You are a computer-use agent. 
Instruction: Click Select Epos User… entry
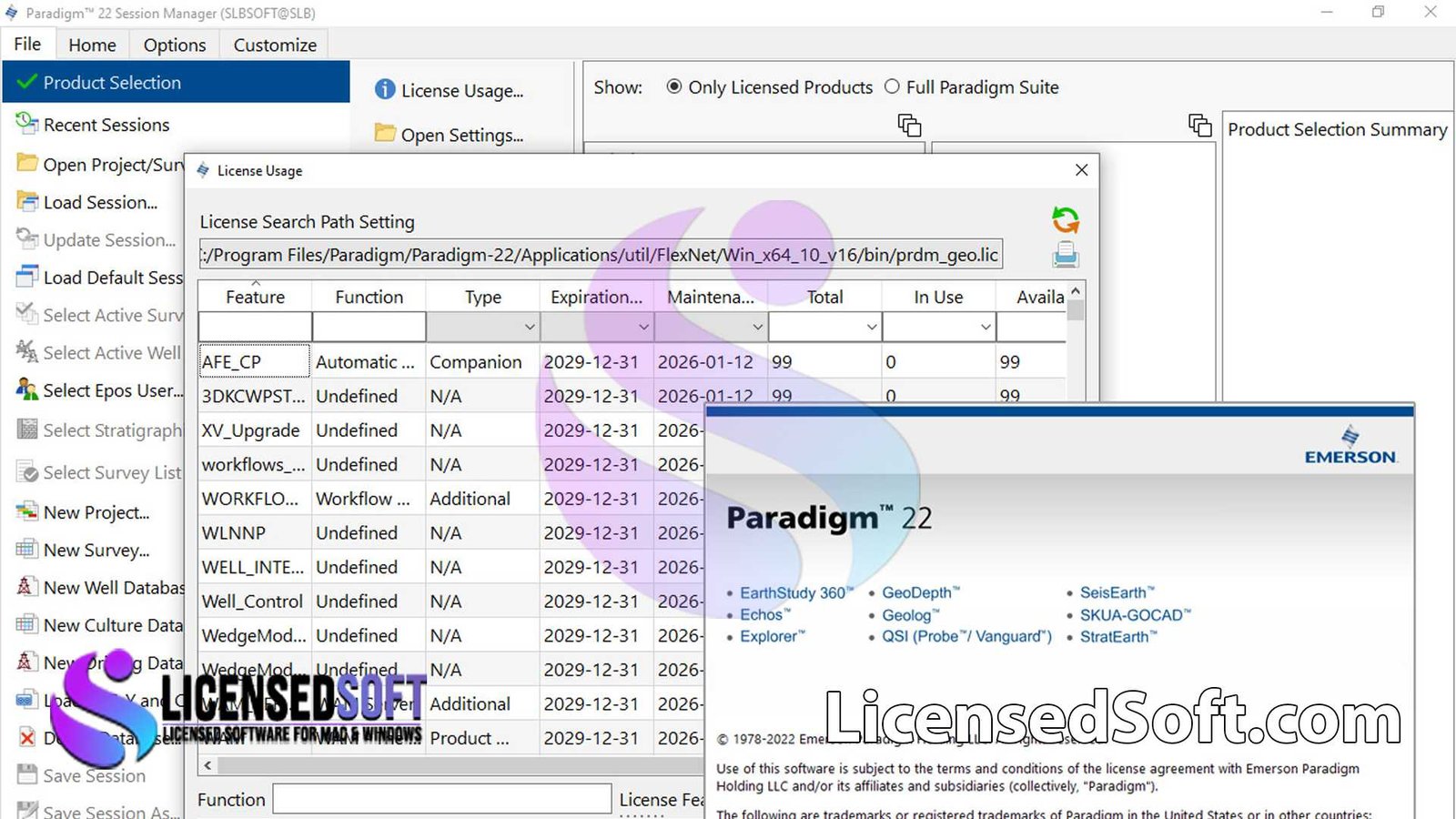point(113,390)
